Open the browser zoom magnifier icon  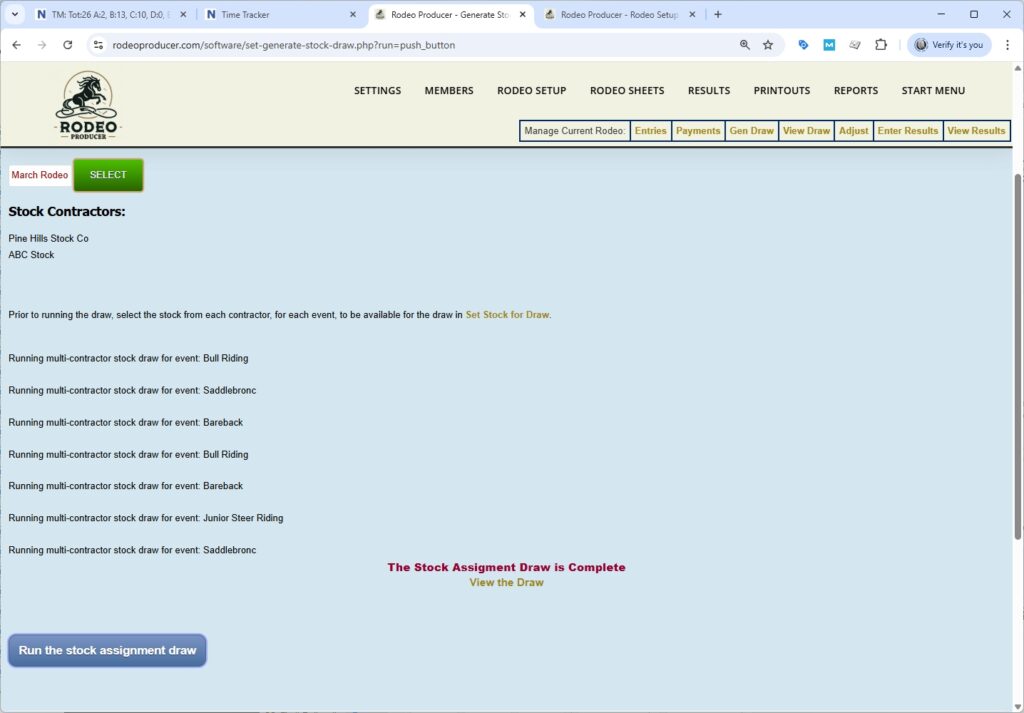pos(744,45)
